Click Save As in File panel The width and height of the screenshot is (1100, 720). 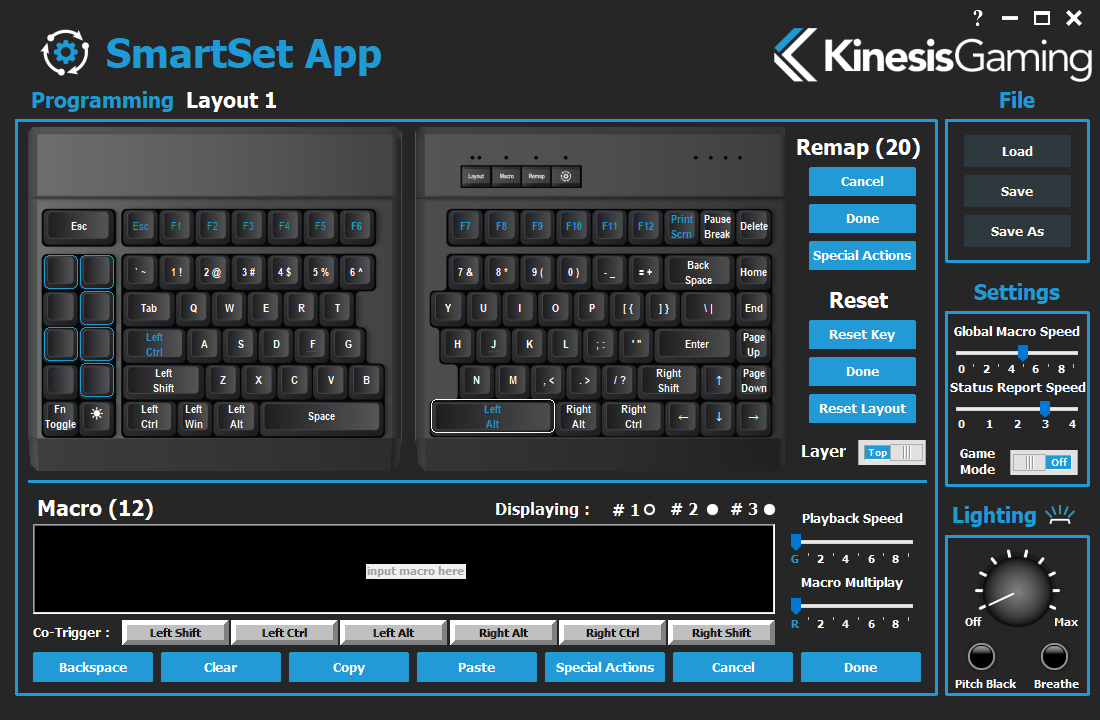(x=1017, y=231)
